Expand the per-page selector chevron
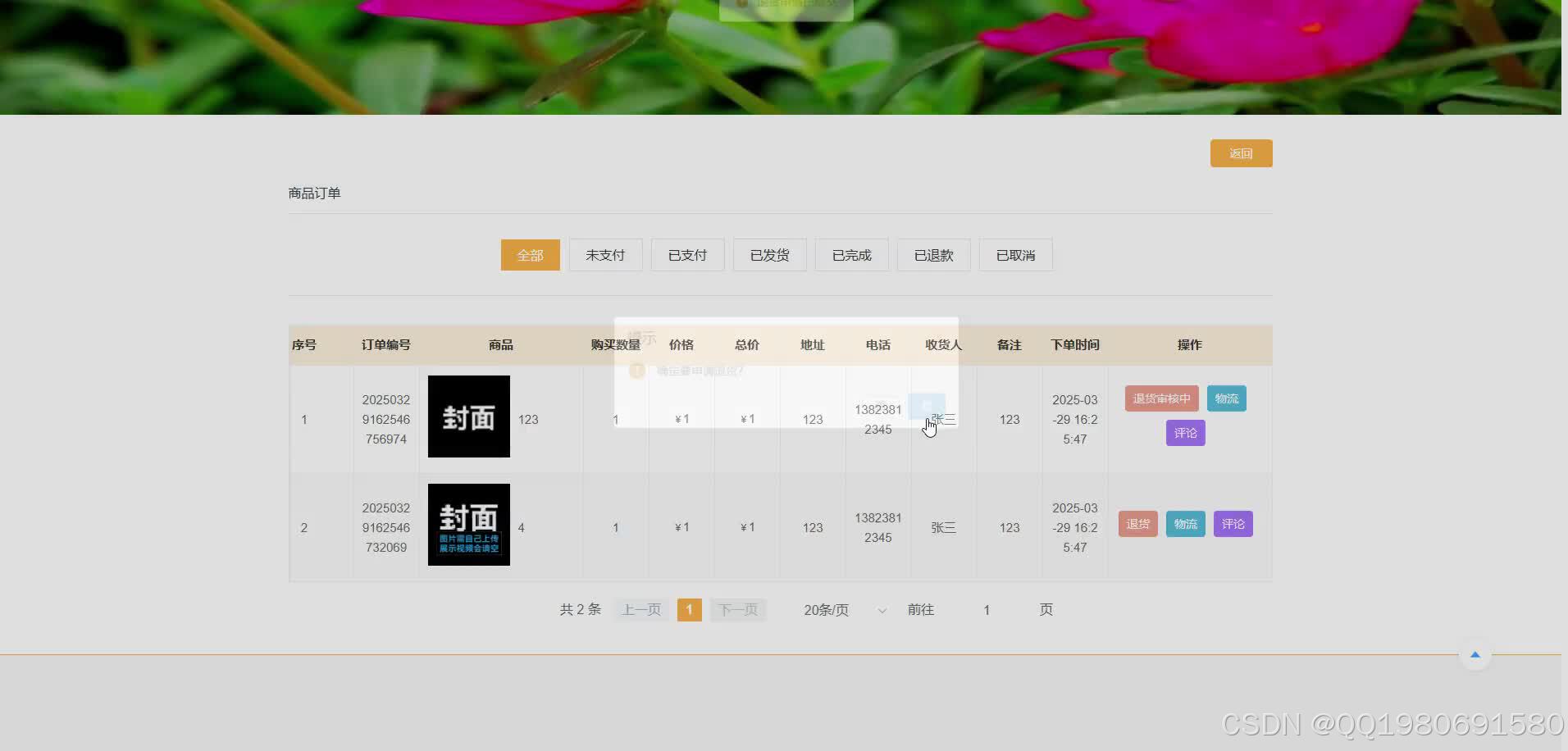This screenshot has width=1568, height=751. (x=882, y=610)
